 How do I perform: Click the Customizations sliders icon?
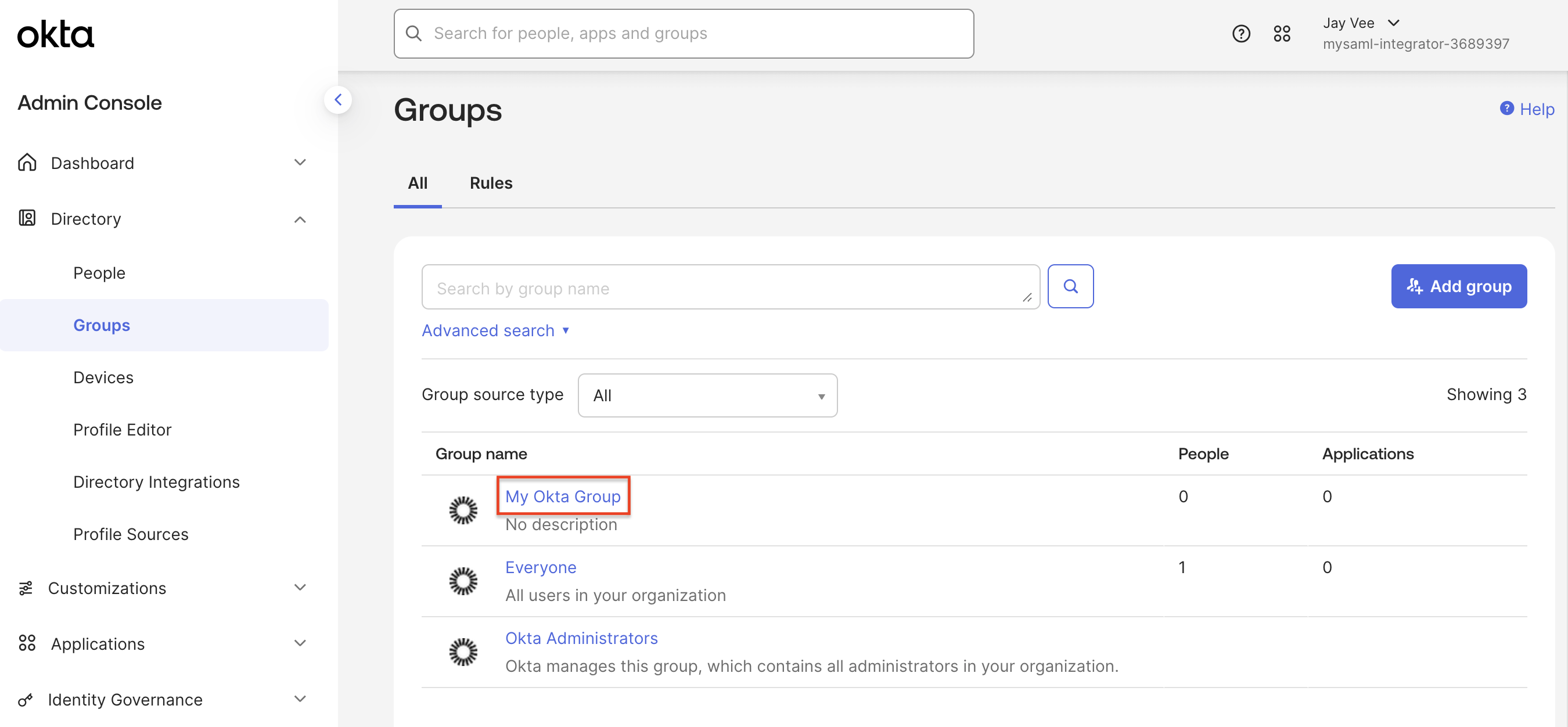(x=26, y=588)
